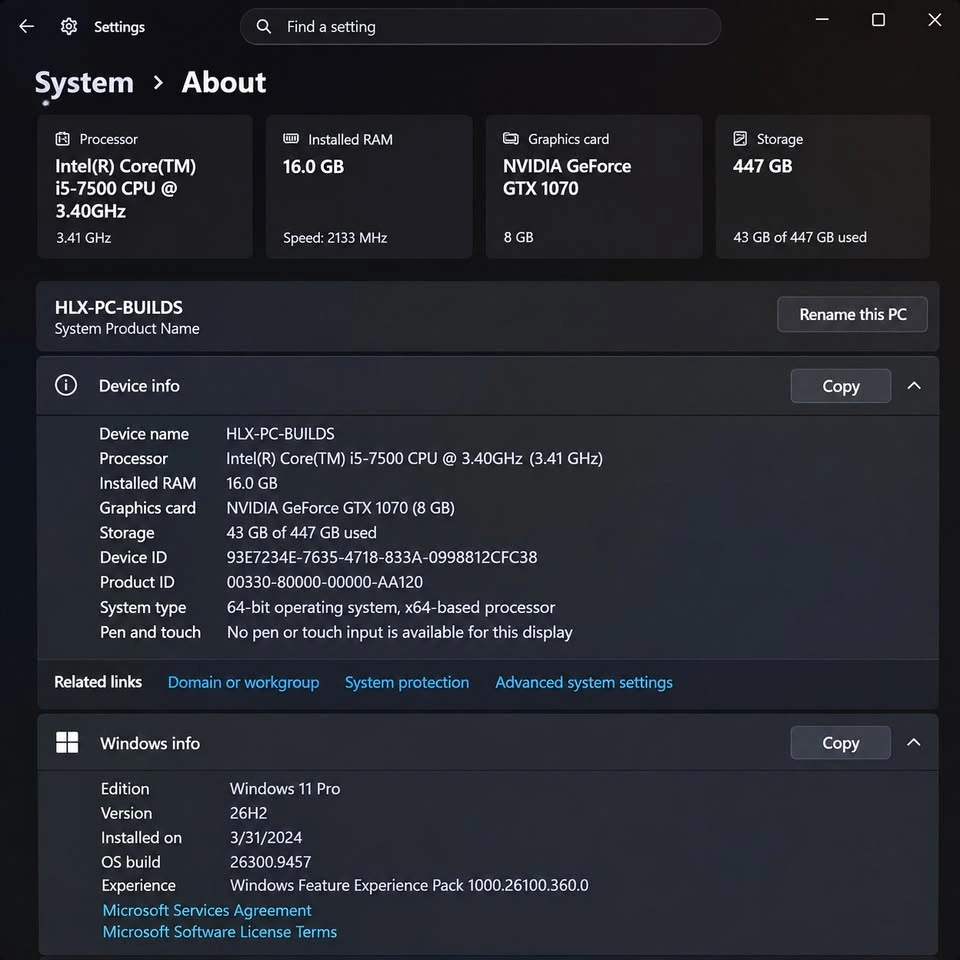Open System protection link

coord(407,682)
